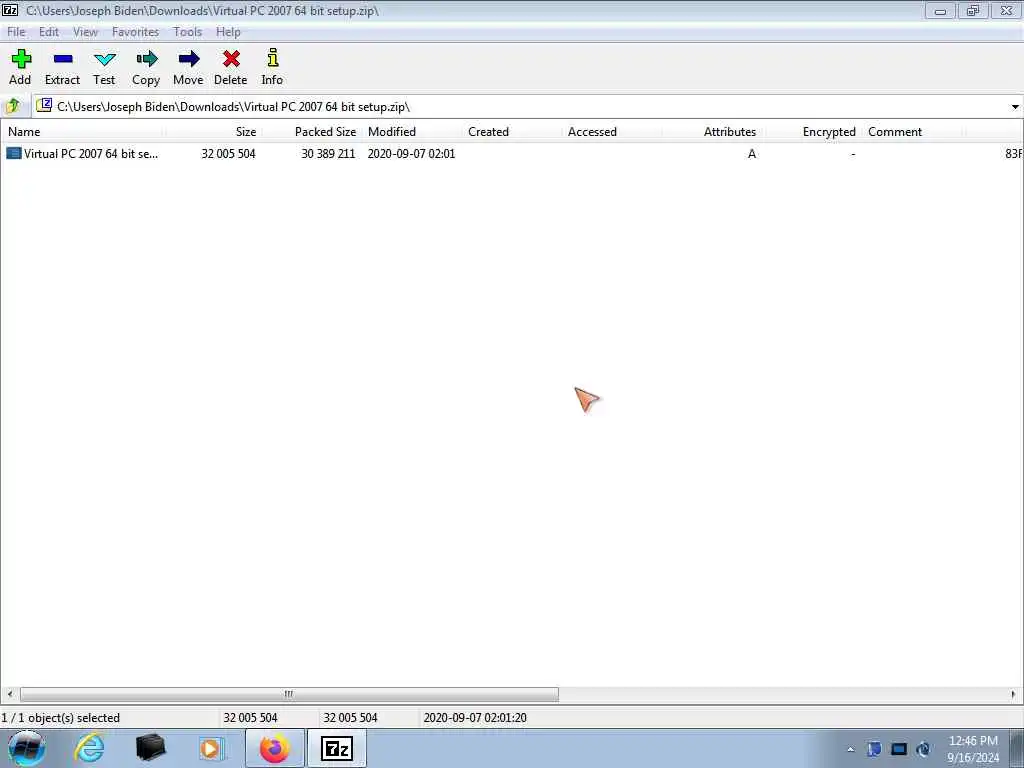Click modified date 2020-09-07 02:01 in row
Screen dimensions: 1024x768
(411, 153)
